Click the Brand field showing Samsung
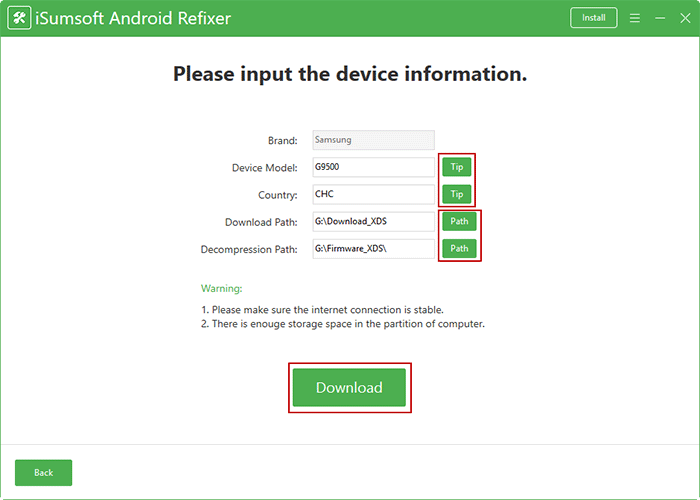This screenshot has width=700, height=500. pyautogui.click(x=374, y=140)
